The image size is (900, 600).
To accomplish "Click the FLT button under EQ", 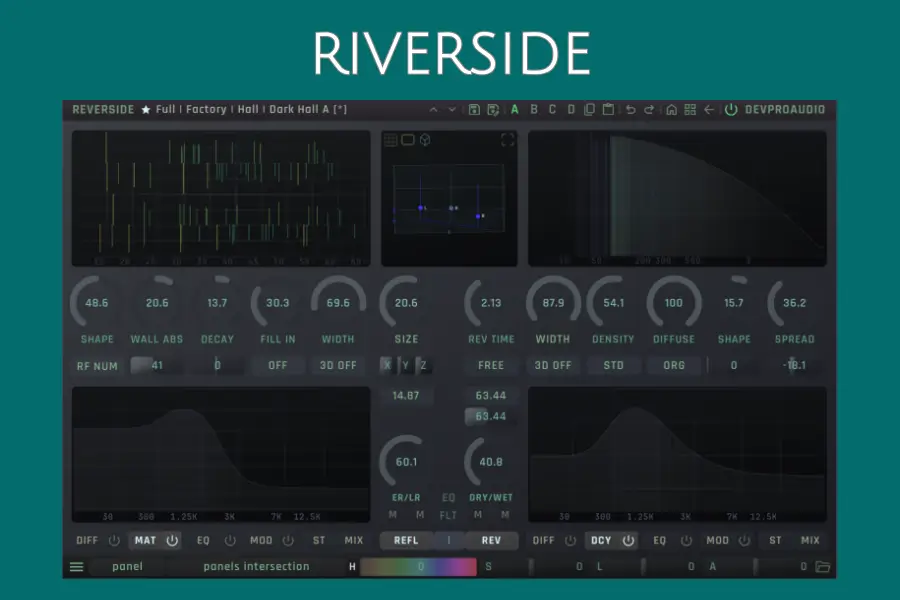I will (x=448, y=516).
